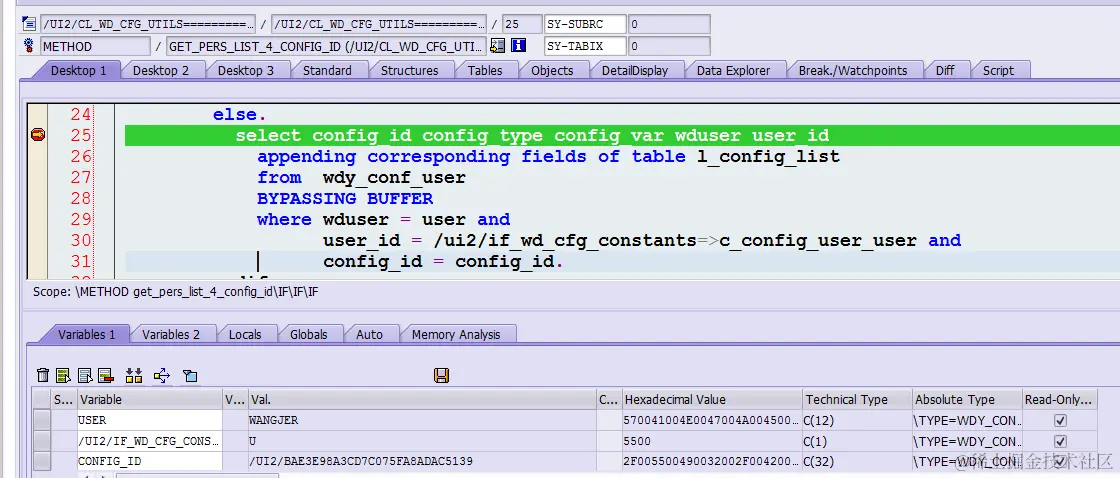The height and width of the screenshot is (478, 1120).
Task: Open the Structures tab
Action: (409, 70)
